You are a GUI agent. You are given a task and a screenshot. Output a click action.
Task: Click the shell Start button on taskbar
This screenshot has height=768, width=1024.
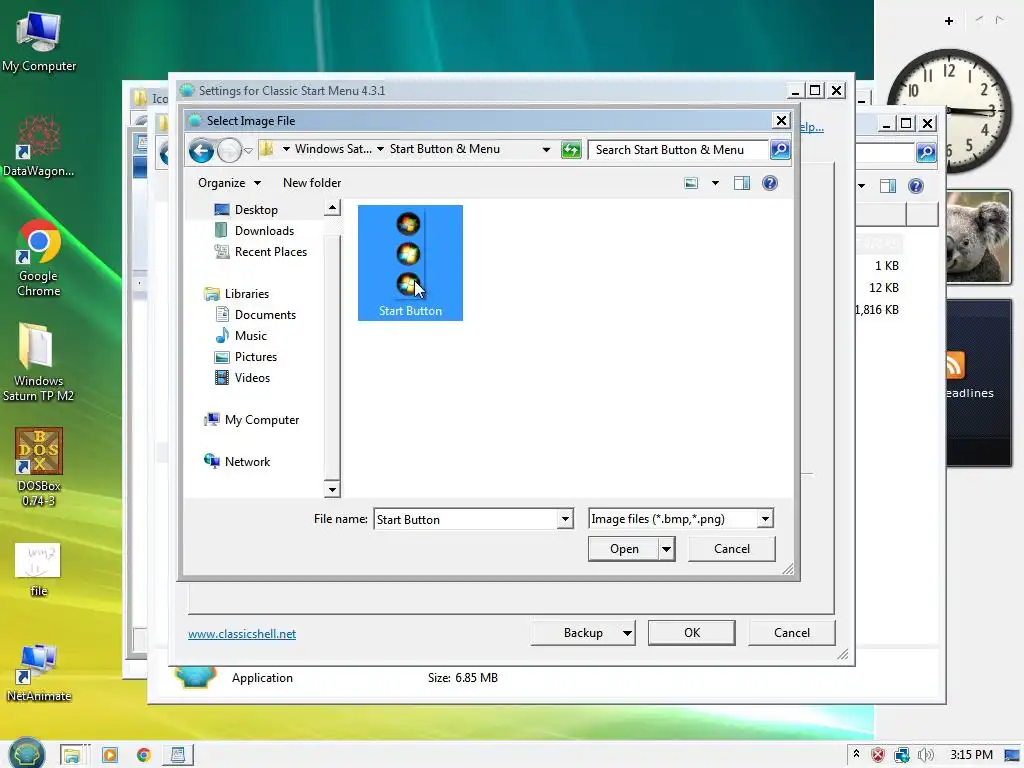(x=27, y=753)
